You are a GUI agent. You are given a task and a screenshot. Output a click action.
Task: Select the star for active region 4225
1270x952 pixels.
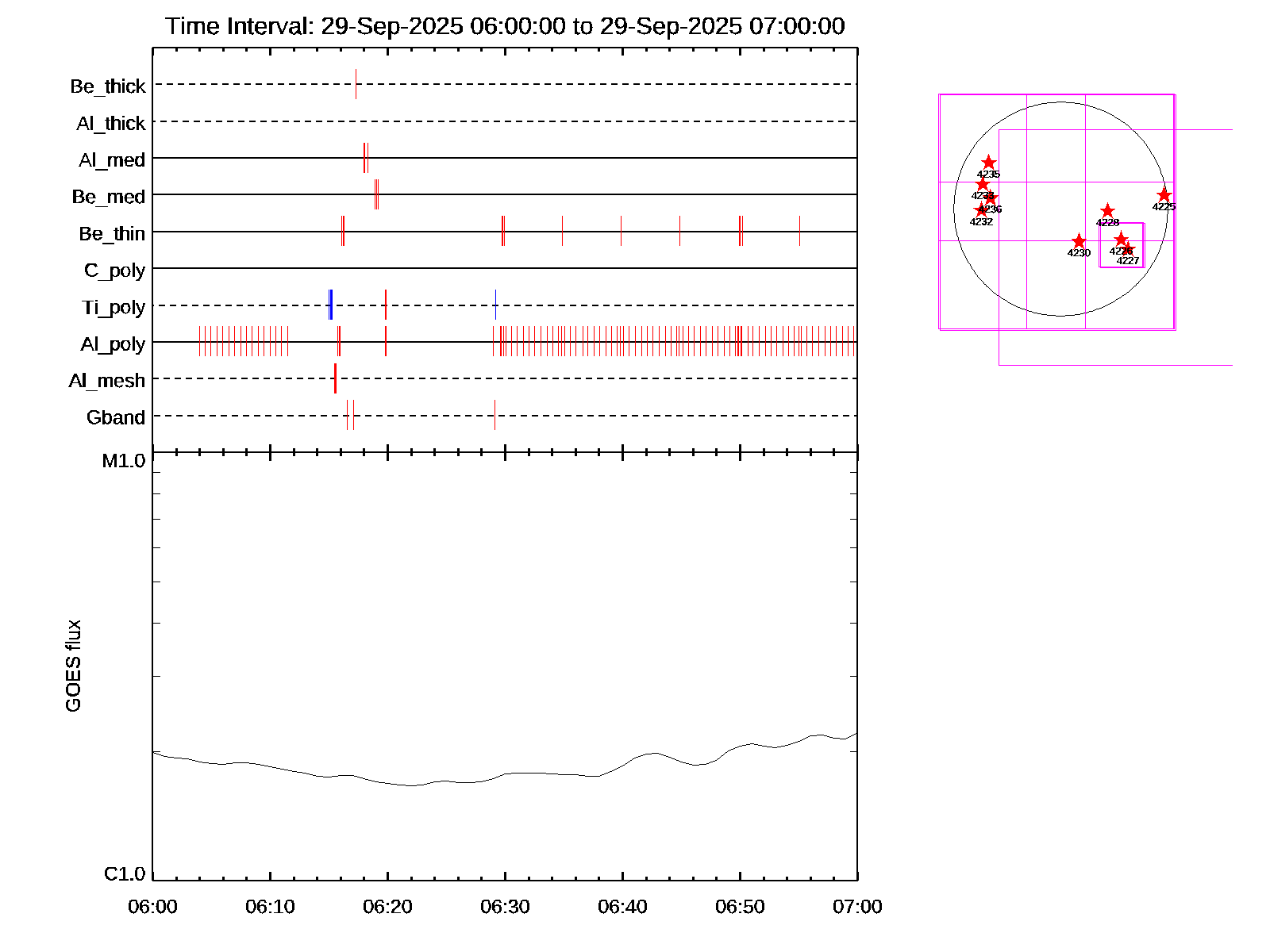[1164, 194]
